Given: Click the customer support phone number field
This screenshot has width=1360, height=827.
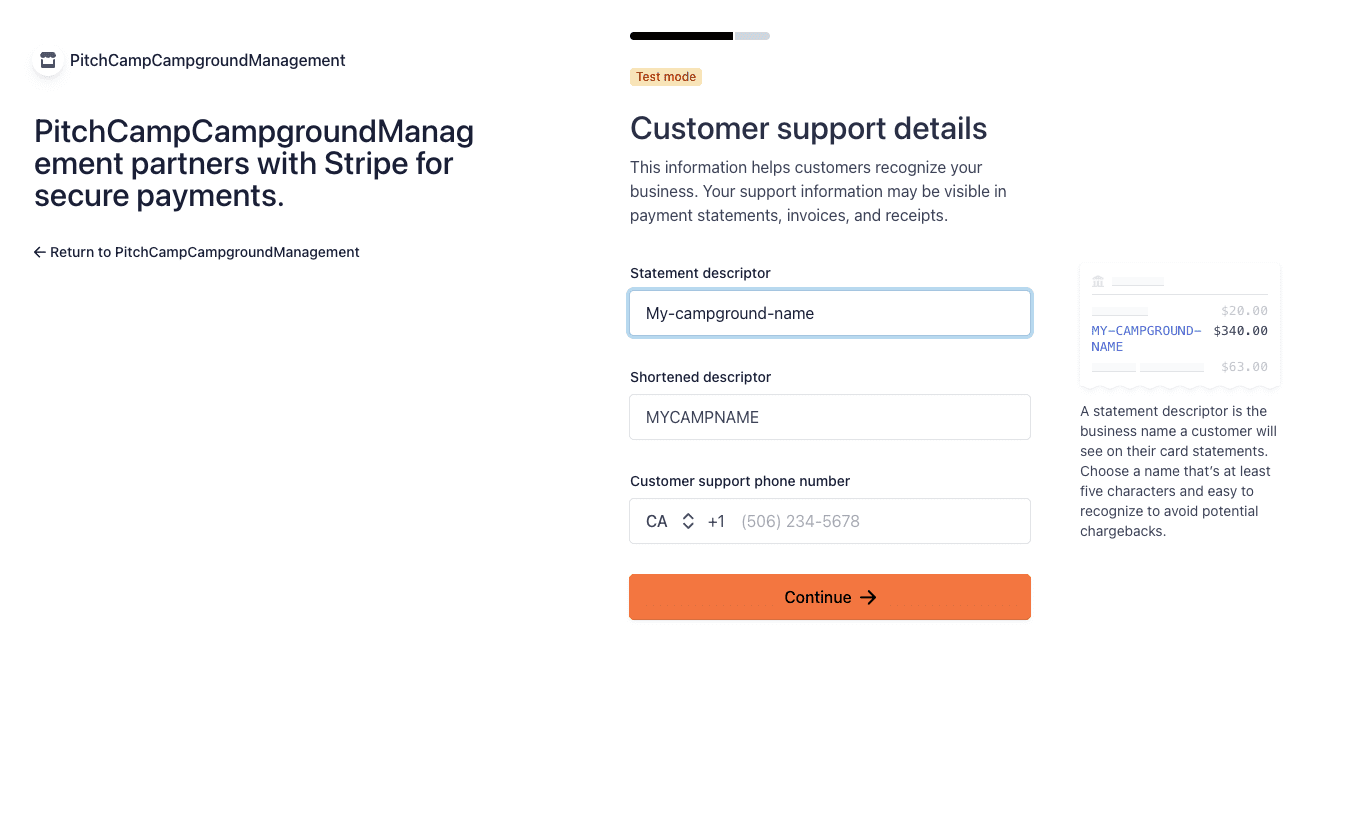Looking at the screenshot, I should click(x=880, y=521).
